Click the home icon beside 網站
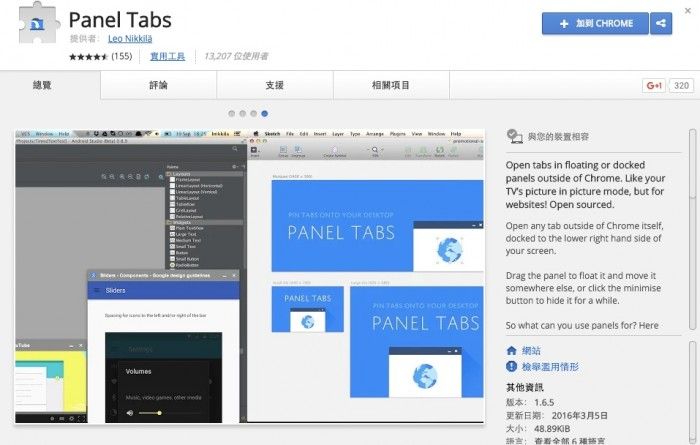700x445 pixels. click(x=512, y=350)
